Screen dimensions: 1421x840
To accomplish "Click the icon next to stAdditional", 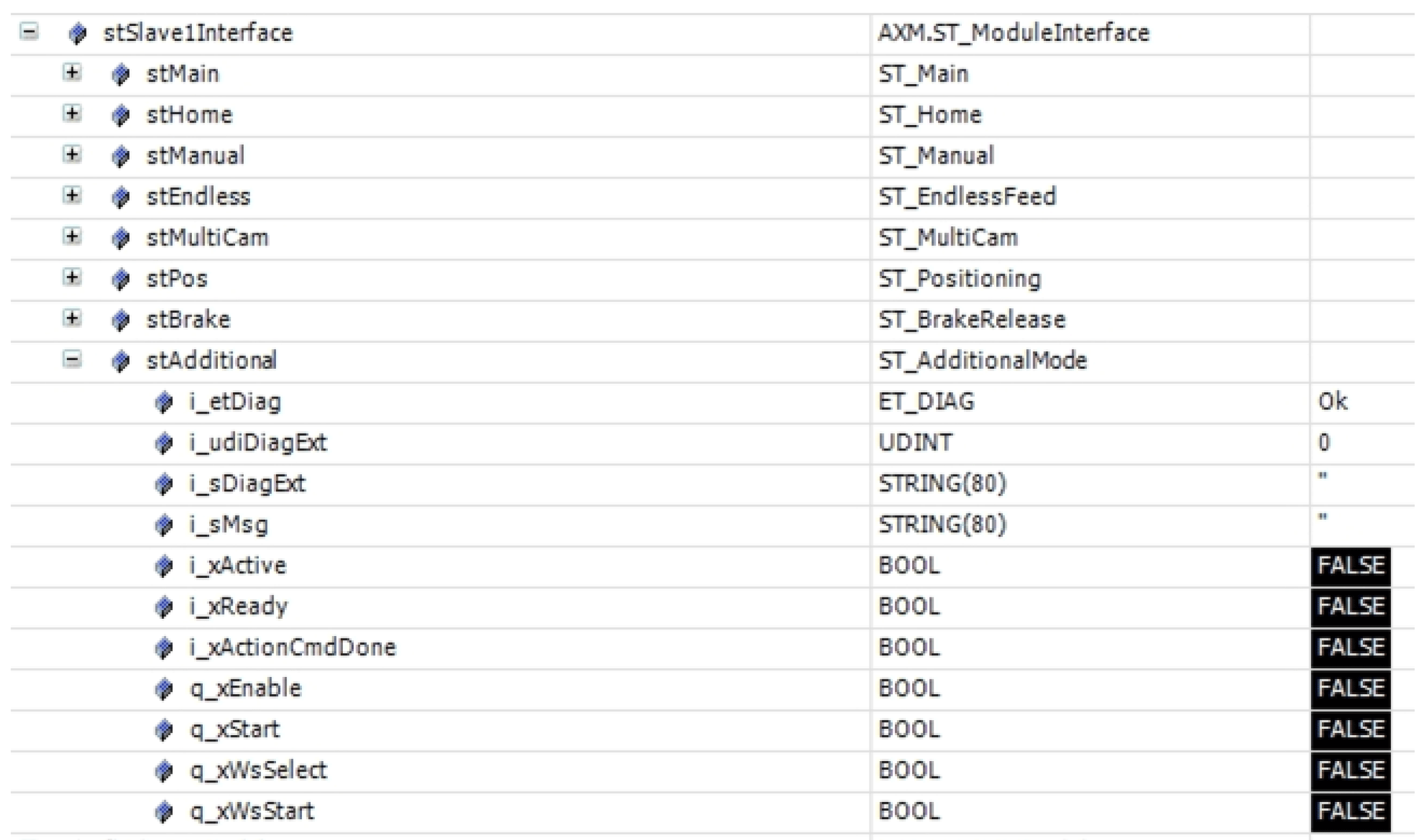I will pyautogui.click(x=120, y=361).
